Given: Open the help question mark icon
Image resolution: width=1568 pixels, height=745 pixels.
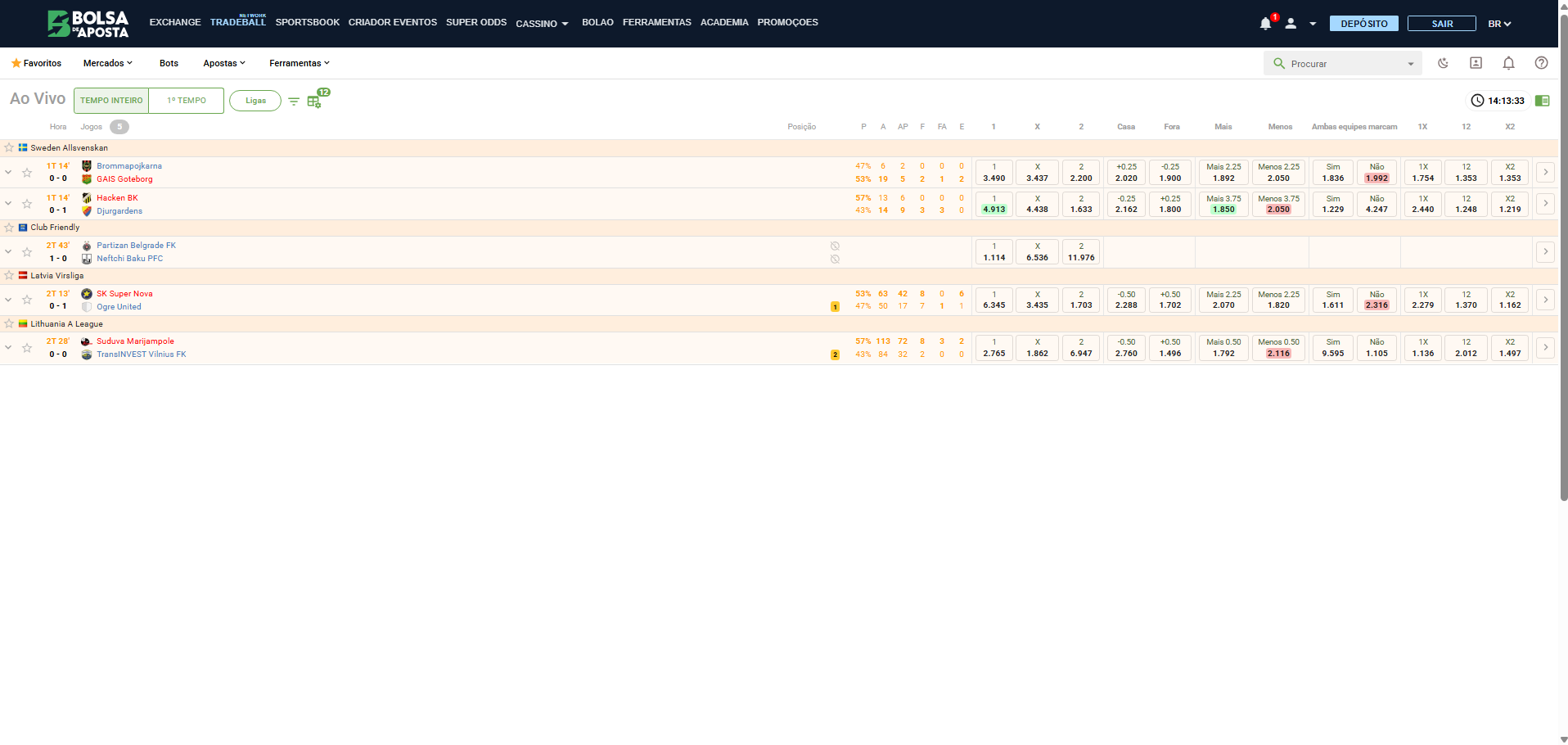Looking at the screenshot, I should pyautogui.click(x=1541, y=63).
